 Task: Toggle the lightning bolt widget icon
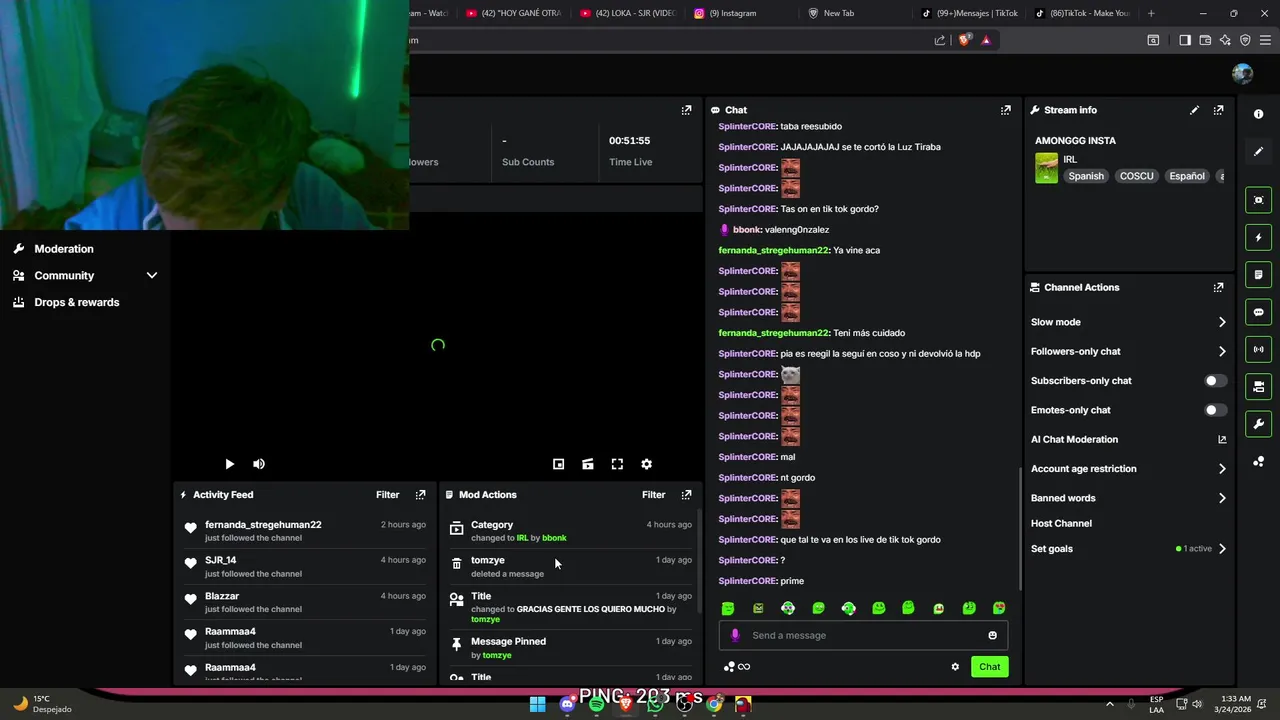(x=1258, y=238)
